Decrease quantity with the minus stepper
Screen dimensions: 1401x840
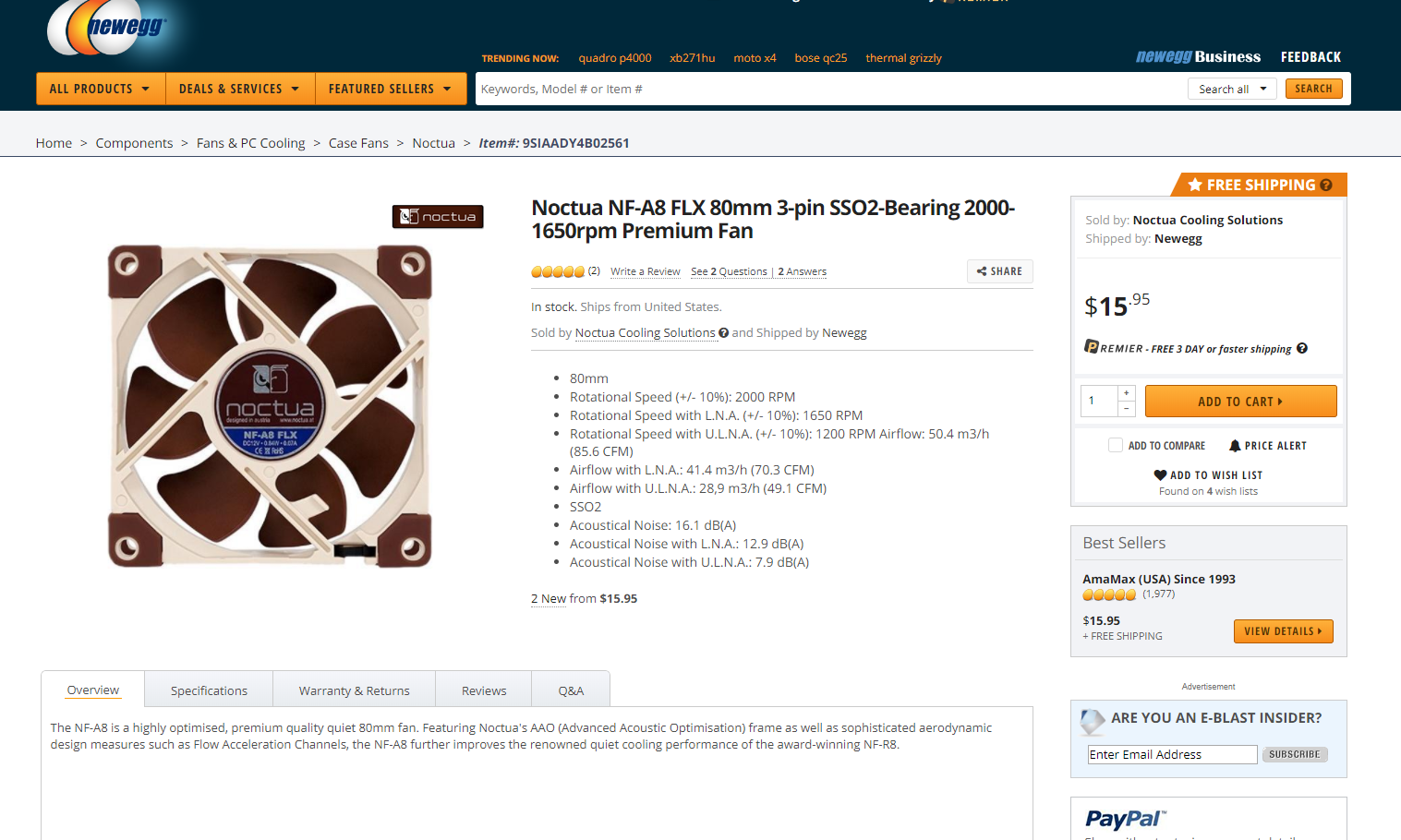[x=1127, y=409]
